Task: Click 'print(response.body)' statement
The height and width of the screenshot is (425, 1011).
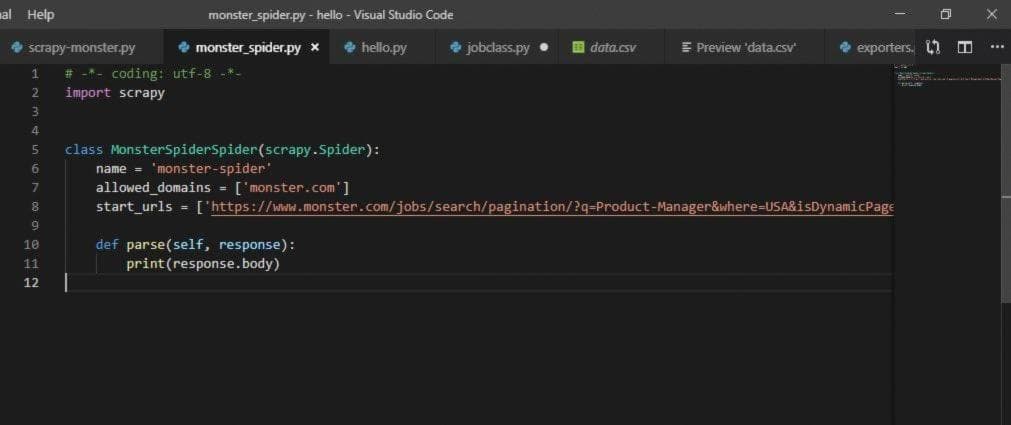Action: point(203,264)
